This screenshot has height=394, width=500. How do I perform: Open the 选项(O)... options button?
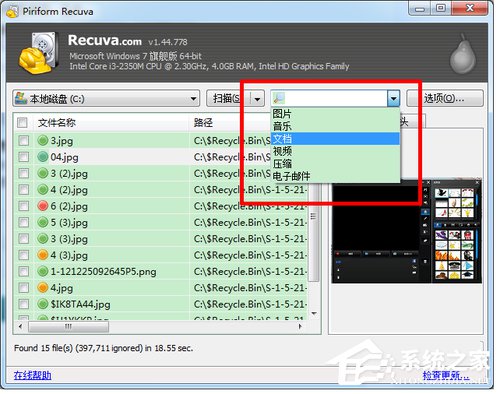(x=445, y=98)
